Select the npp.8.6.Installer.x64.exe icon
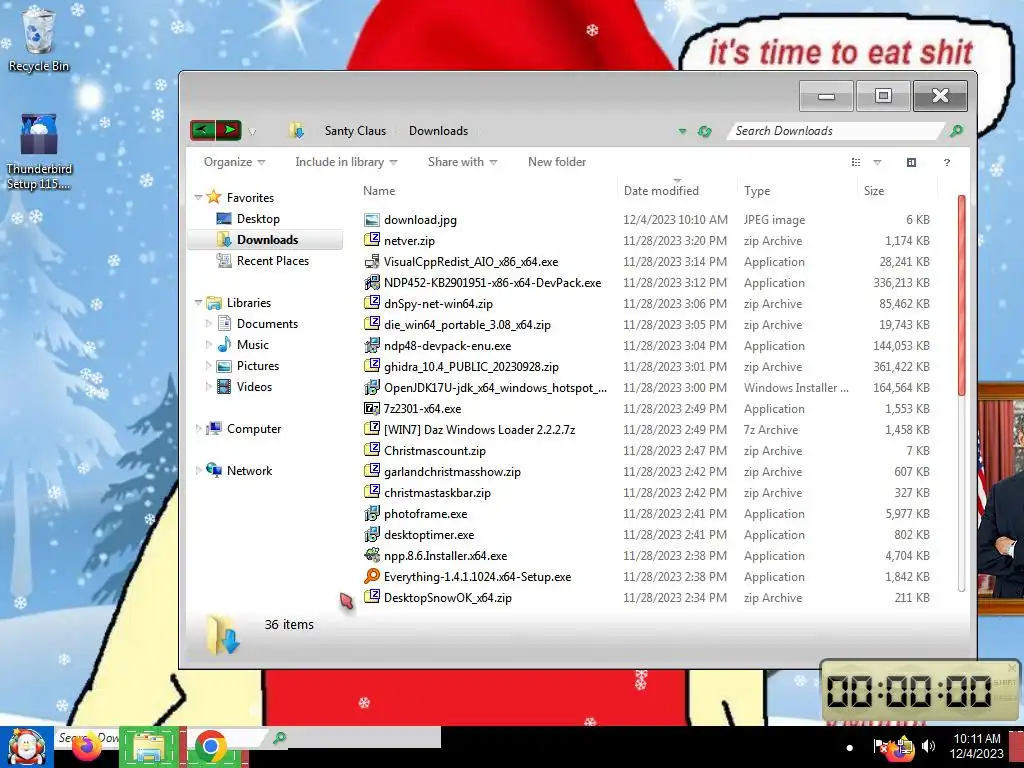Image resolution: width=1024 pixels, height=768 pixels. coord(372,556)
